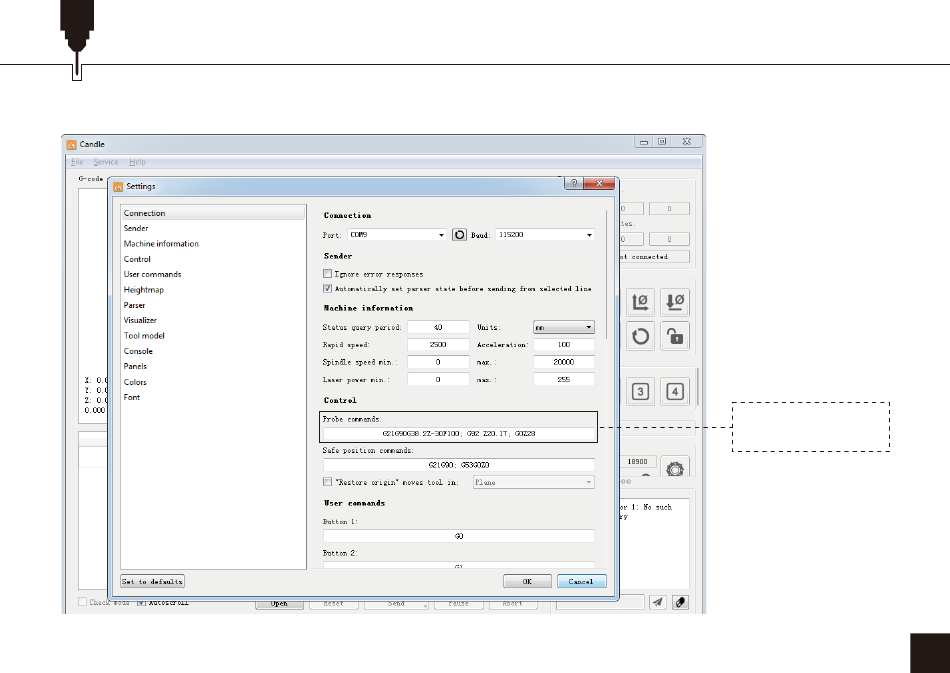Open the Help menu in Candle
950x673 pixels.
137,162
